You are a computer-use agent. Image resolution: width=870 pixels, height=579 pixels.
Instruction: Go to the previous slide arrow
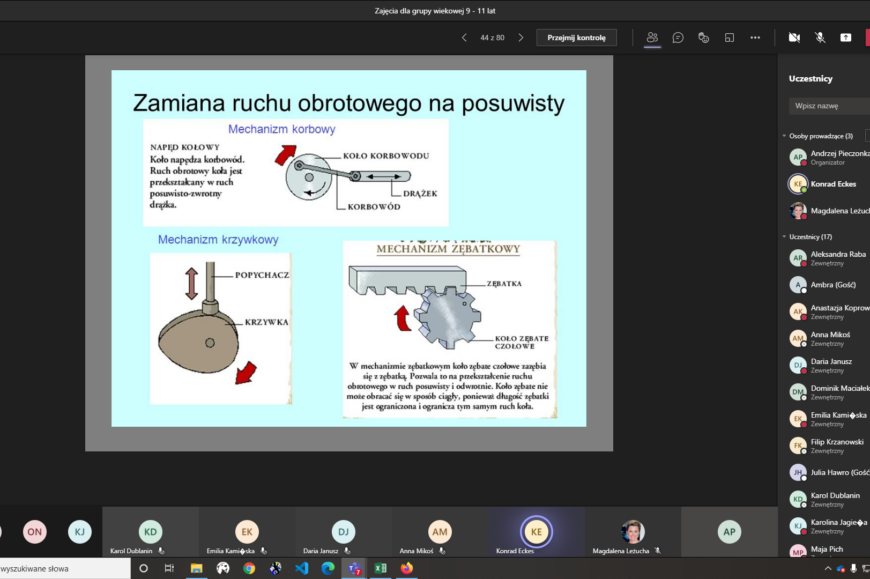[464, 38]
